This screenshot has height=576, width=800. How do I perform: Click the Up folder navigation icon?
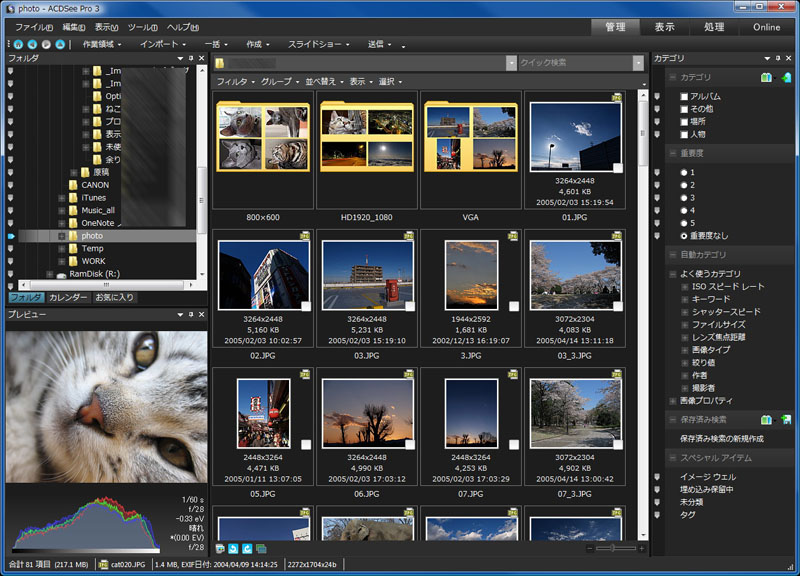(x=61, y=45)
